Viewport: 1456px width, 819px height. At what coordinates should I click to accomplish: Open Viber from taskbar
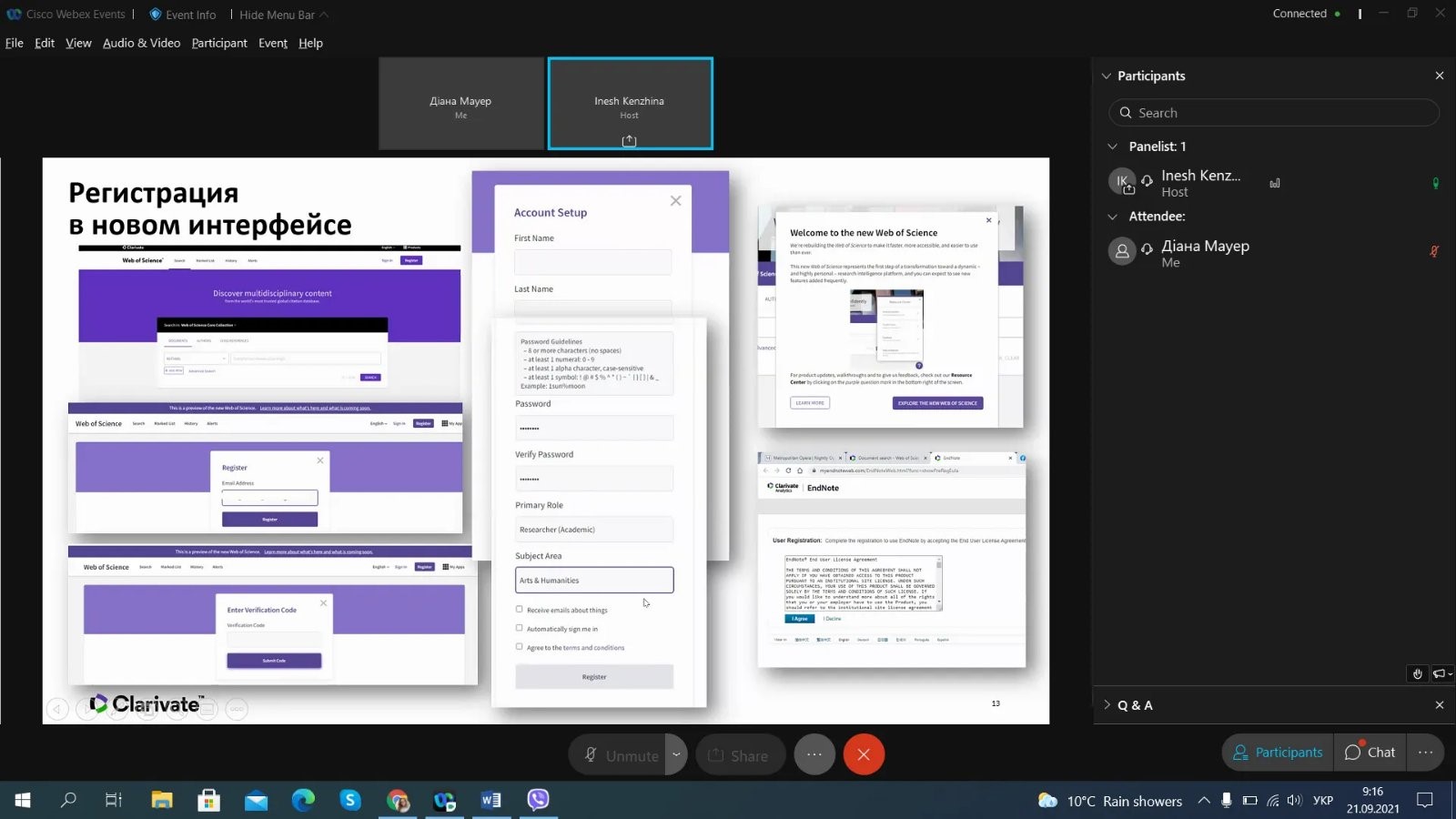coord(539,800)
